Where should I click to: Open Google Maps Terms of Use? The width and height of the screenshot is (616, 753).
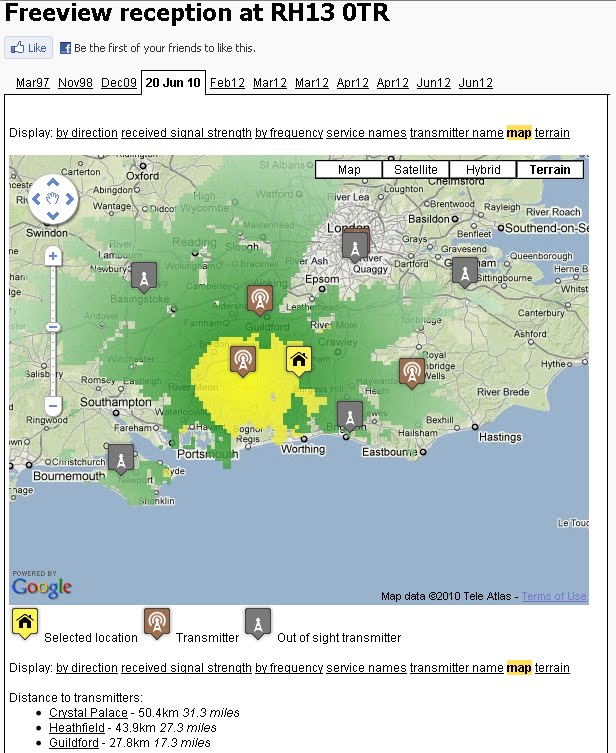pyautogui.click(x=554, y=596)
